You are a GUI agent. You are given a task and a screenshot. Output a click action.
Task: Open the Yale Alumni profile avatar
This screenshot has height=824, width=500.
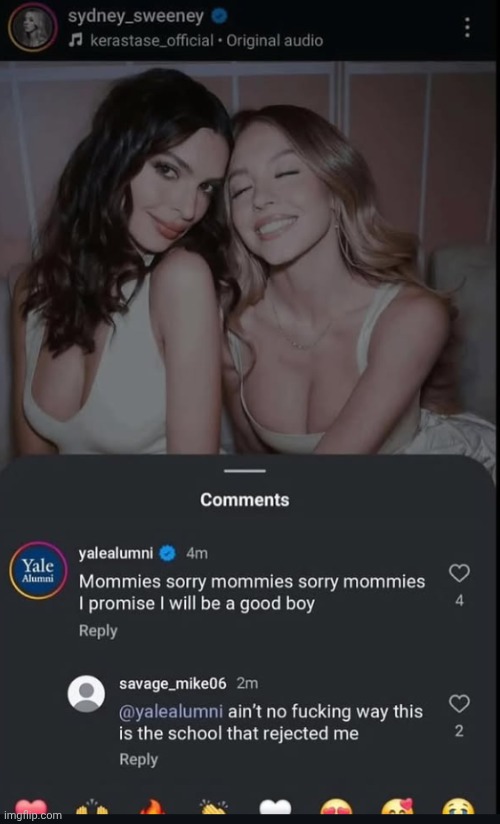point(38,571)
